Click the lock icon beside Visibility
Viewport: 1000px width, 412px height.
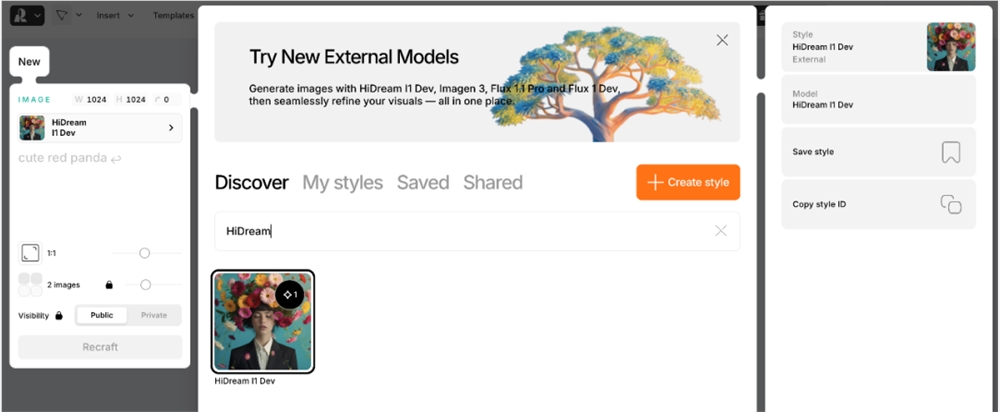(x=59, y=316)
